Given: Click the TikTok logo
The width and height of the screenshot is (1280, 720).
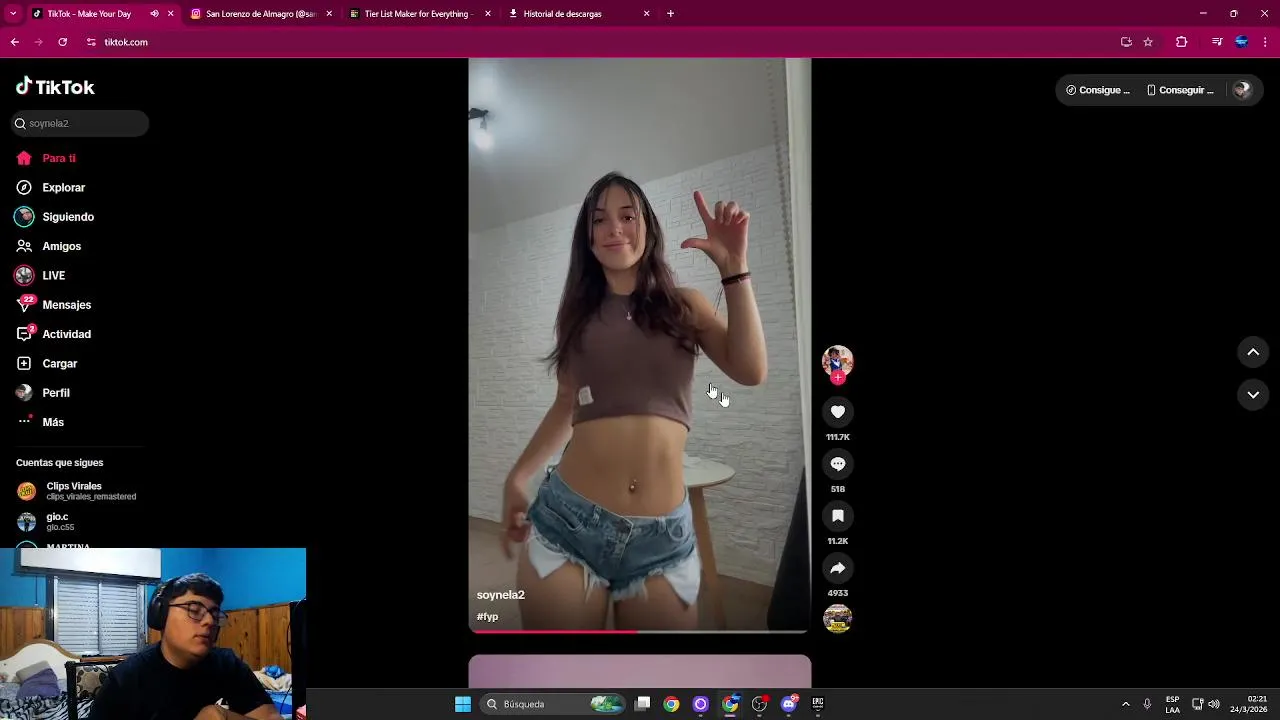Looking at the screenshot, I should tap(55, 87).
